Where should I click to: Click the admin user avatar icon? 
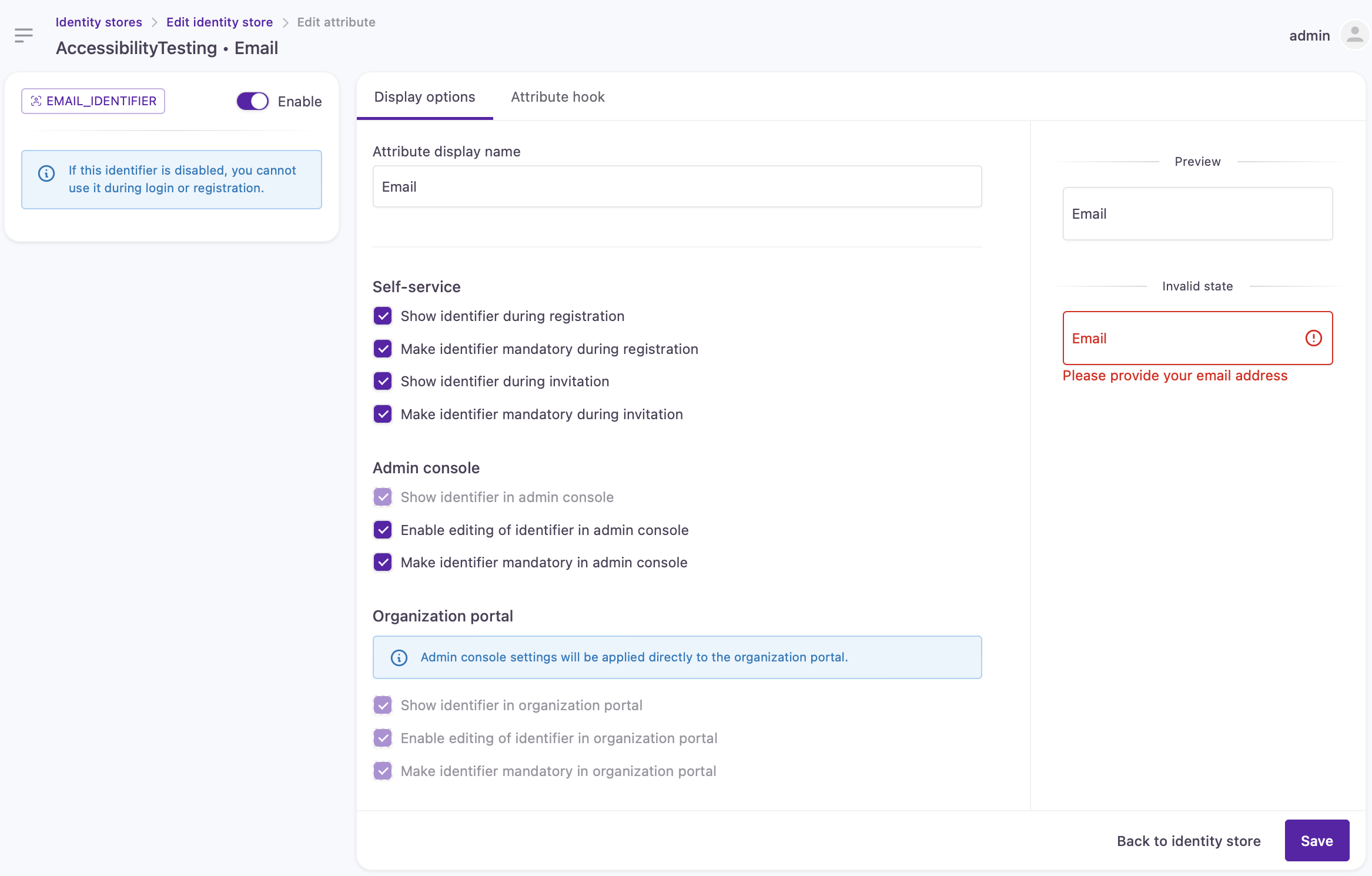click(1354, 35)
